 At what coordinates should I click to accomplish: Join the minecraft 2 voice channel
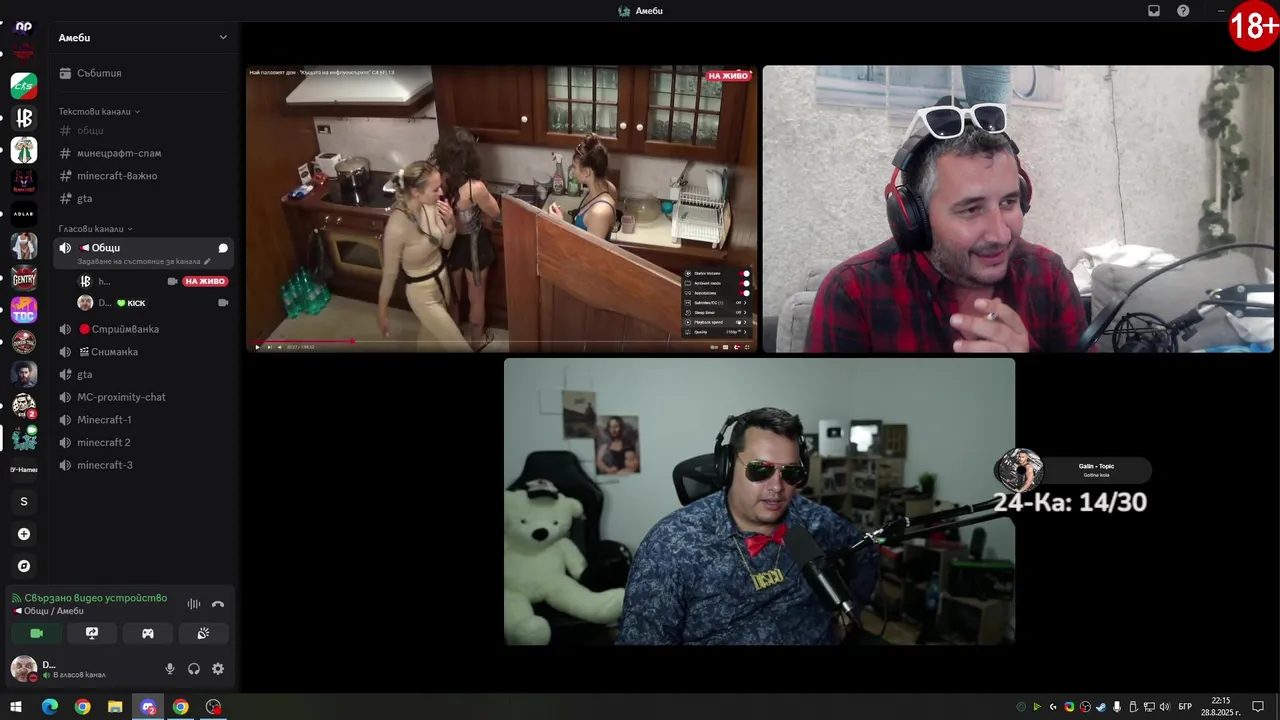(144, 442)
